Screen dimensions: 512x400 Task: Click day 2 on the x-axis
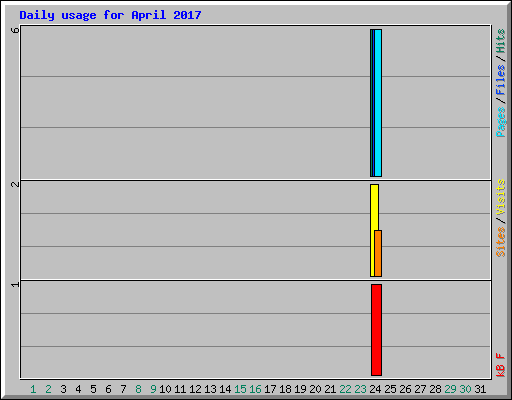coord(48,389)
